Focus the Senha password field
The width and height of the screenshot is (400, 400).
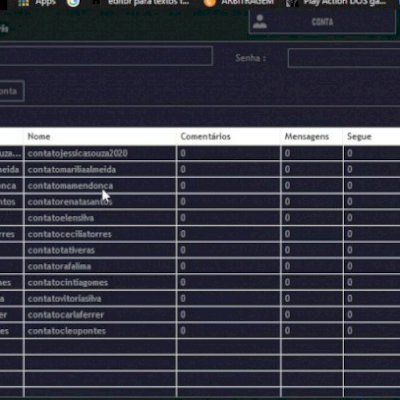[x=344, y=58]
